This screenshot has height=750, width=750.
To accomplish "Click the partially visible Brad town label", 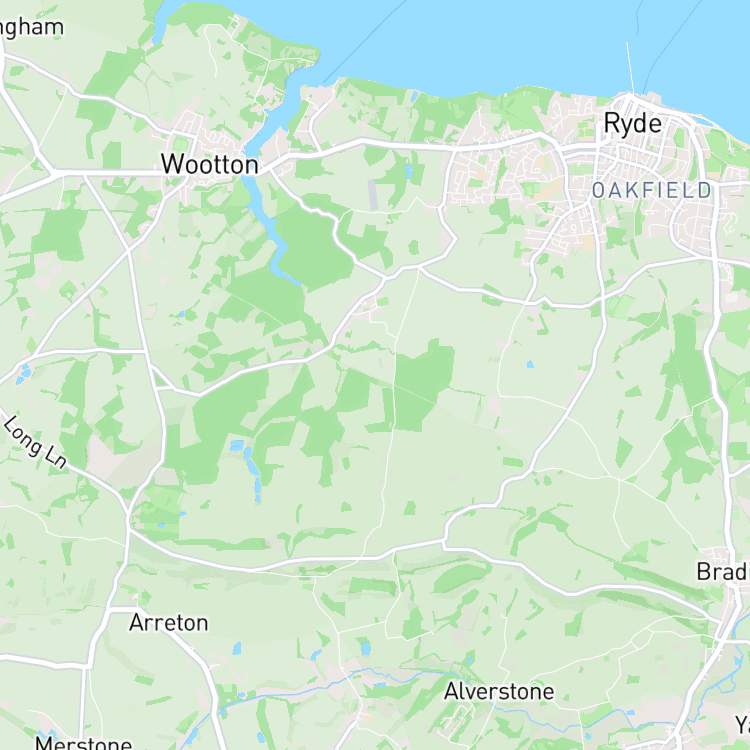I will point(723,572).
